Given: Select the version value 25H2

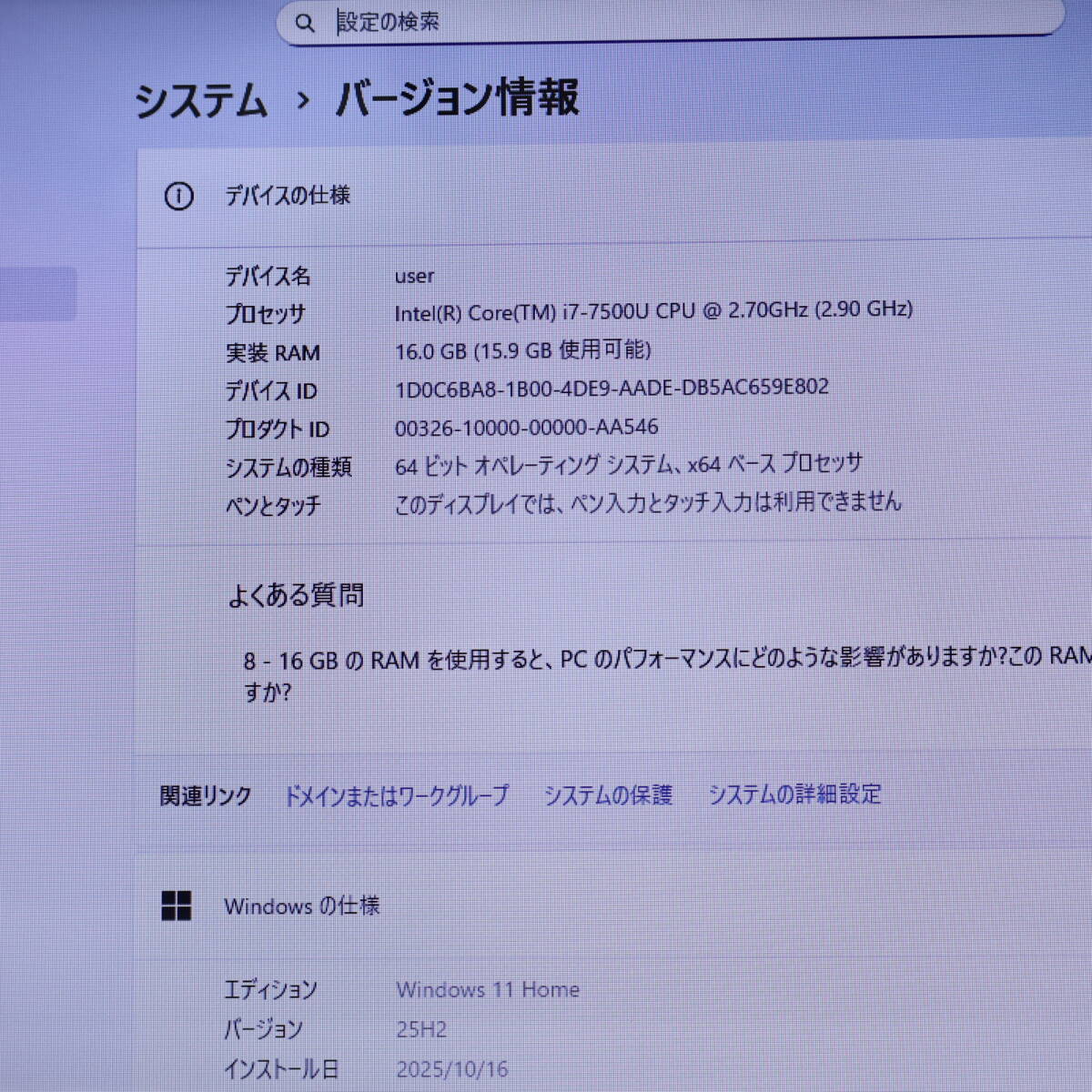Looking at the screenshot, I should pyautogui.click(x=421, y=1030).
